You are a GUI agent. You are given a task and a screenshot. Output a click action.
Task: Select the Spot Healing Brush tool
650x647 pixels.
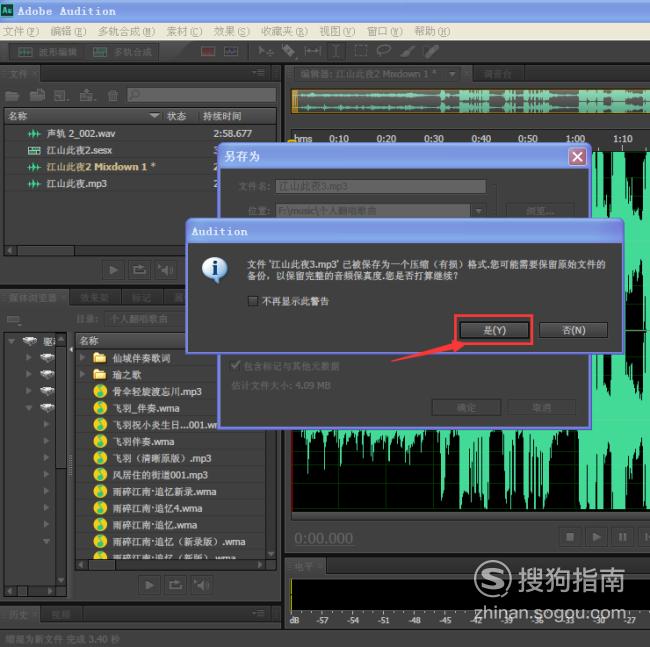[x=431, y=51]
